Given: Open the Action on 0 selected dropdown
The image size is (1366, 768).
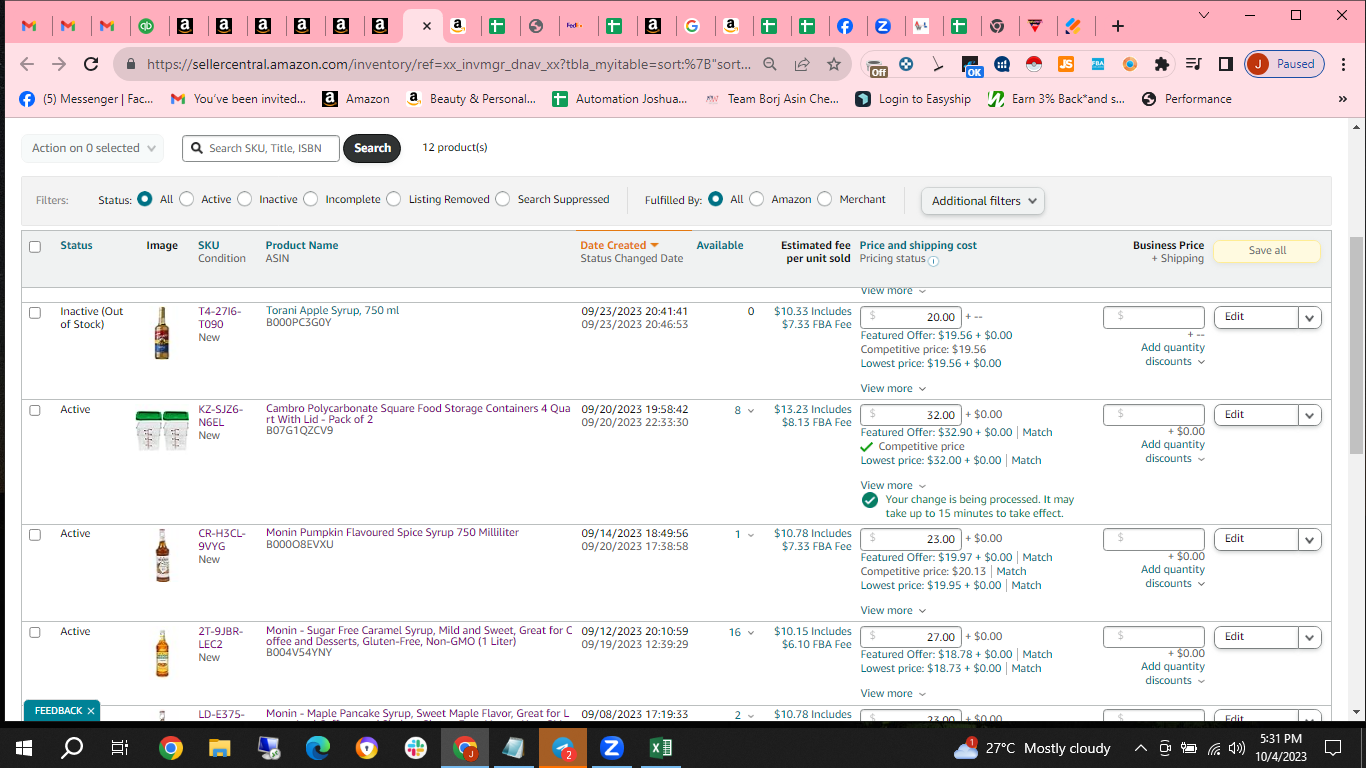Looking at the screenshot, I should click(x=93, y=148).
